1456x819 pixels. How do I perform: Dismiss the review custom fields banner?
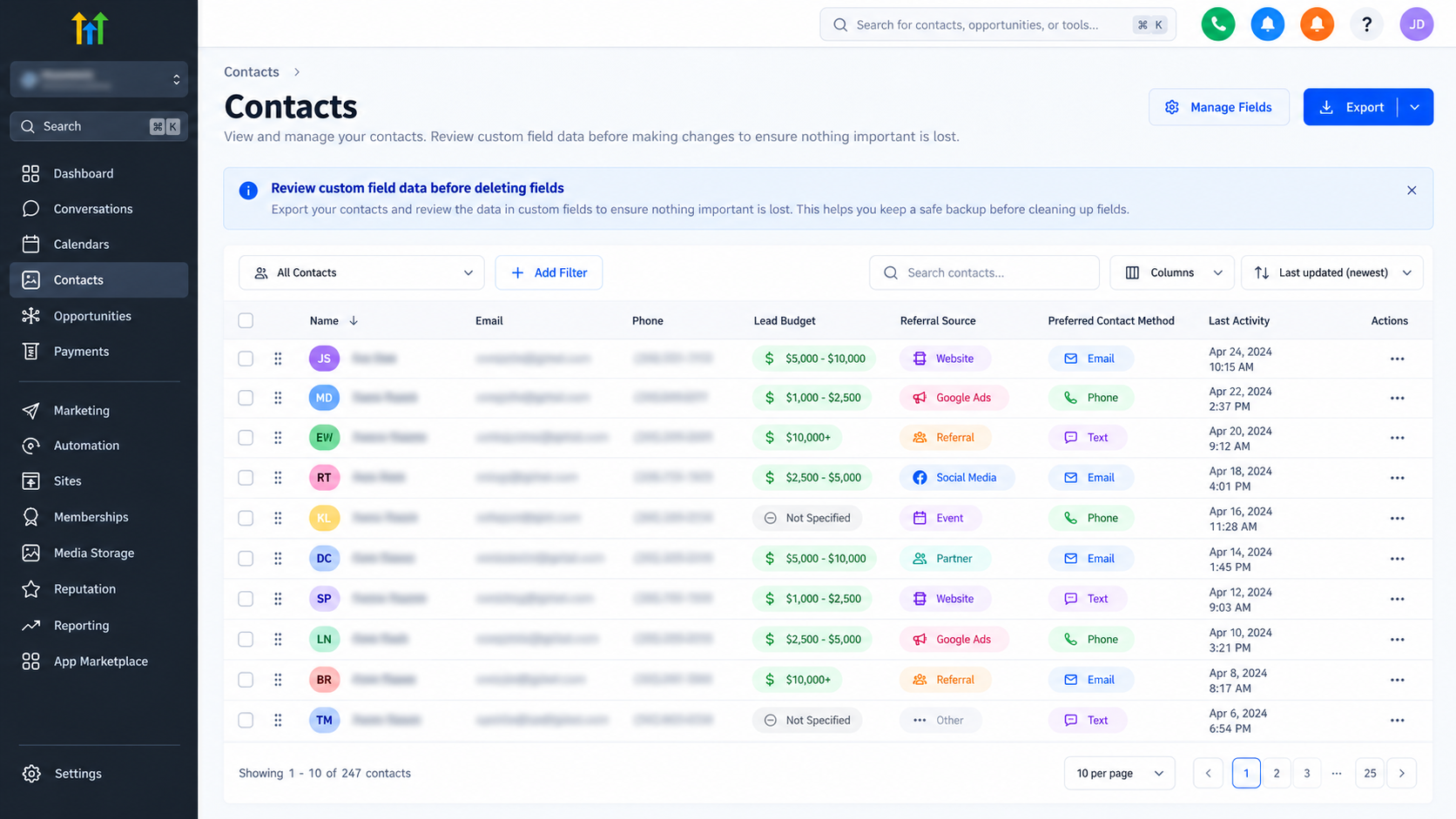1412,191
